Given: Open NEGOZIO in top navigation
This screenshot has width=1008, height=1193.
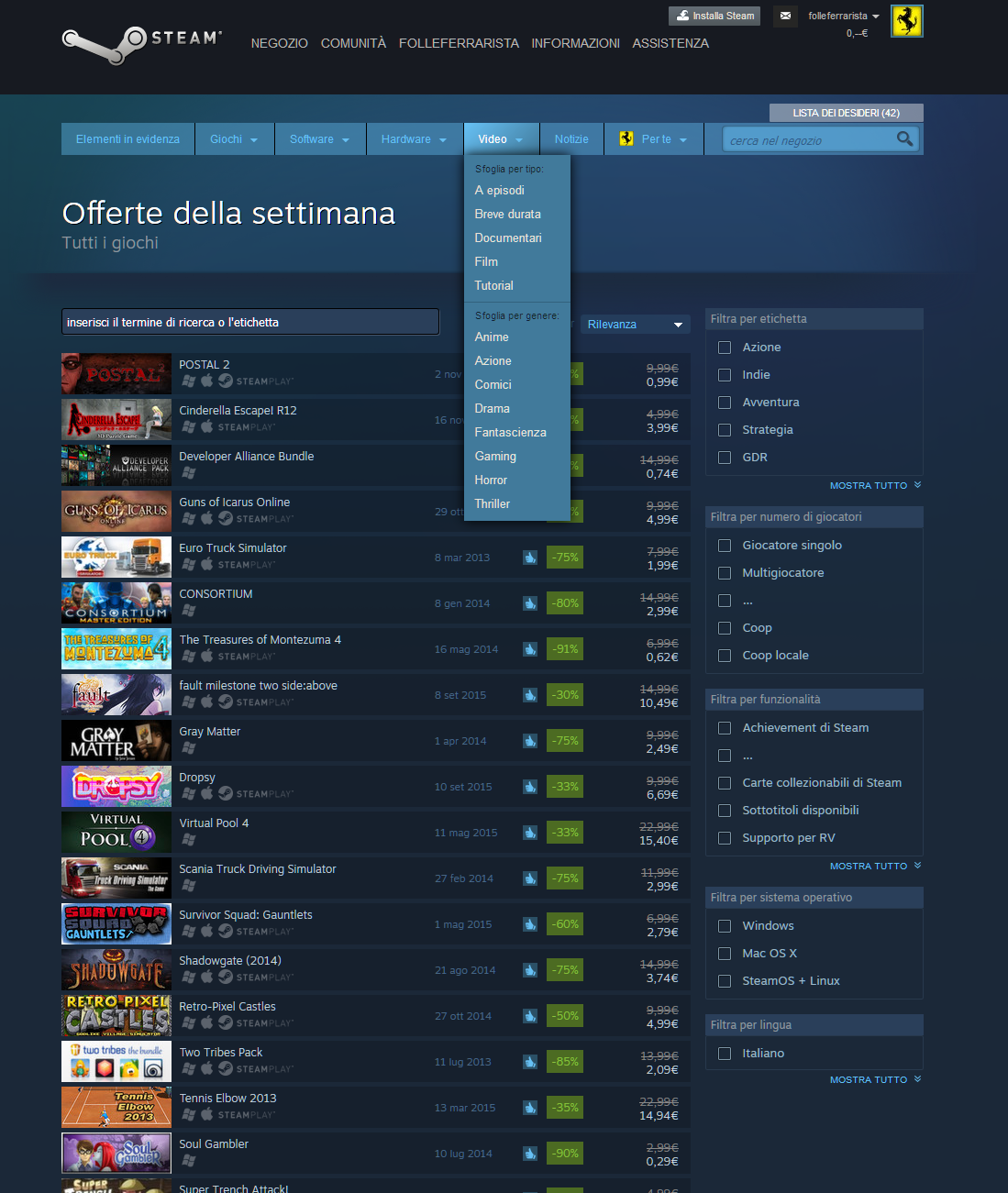Looking at the screenshot, I should [280, 43].
